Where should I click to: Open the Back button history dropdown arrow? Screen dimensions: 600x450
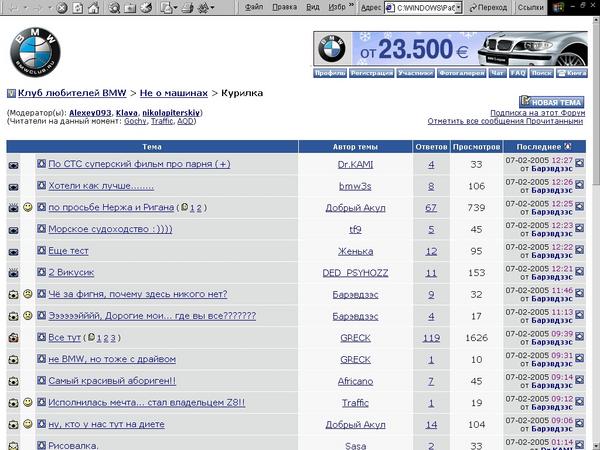click(x=25, y=8)
